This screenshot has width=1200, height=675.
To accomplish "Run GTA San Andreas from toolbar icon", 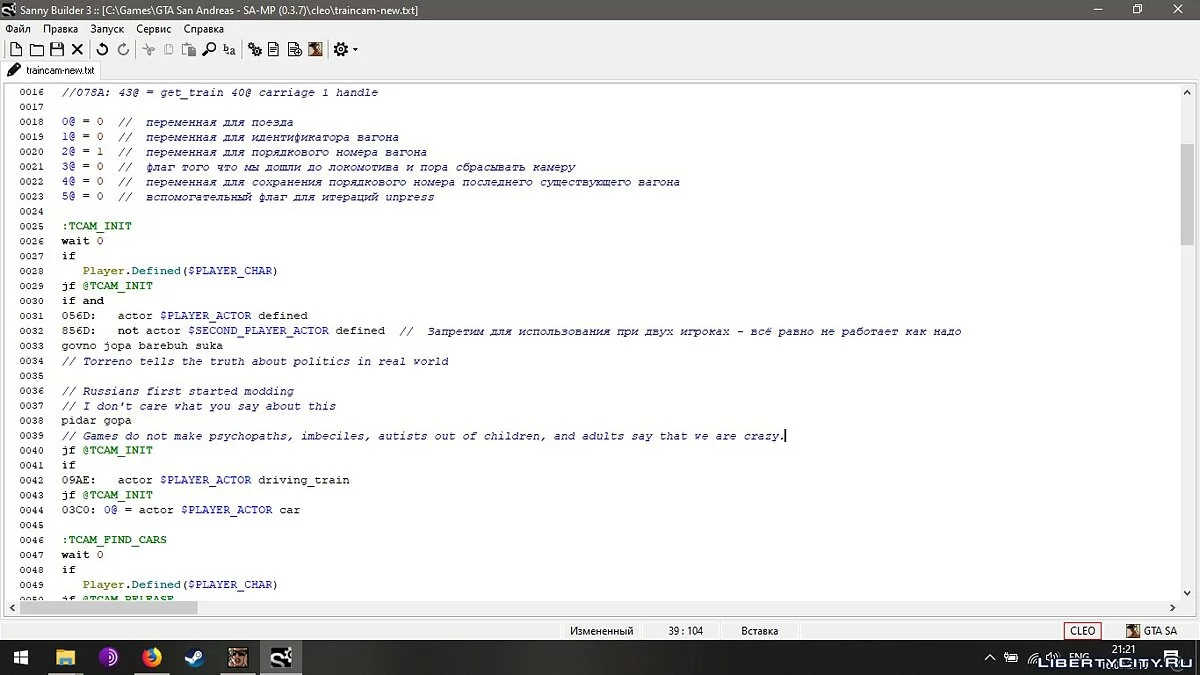I will point(315,49).
